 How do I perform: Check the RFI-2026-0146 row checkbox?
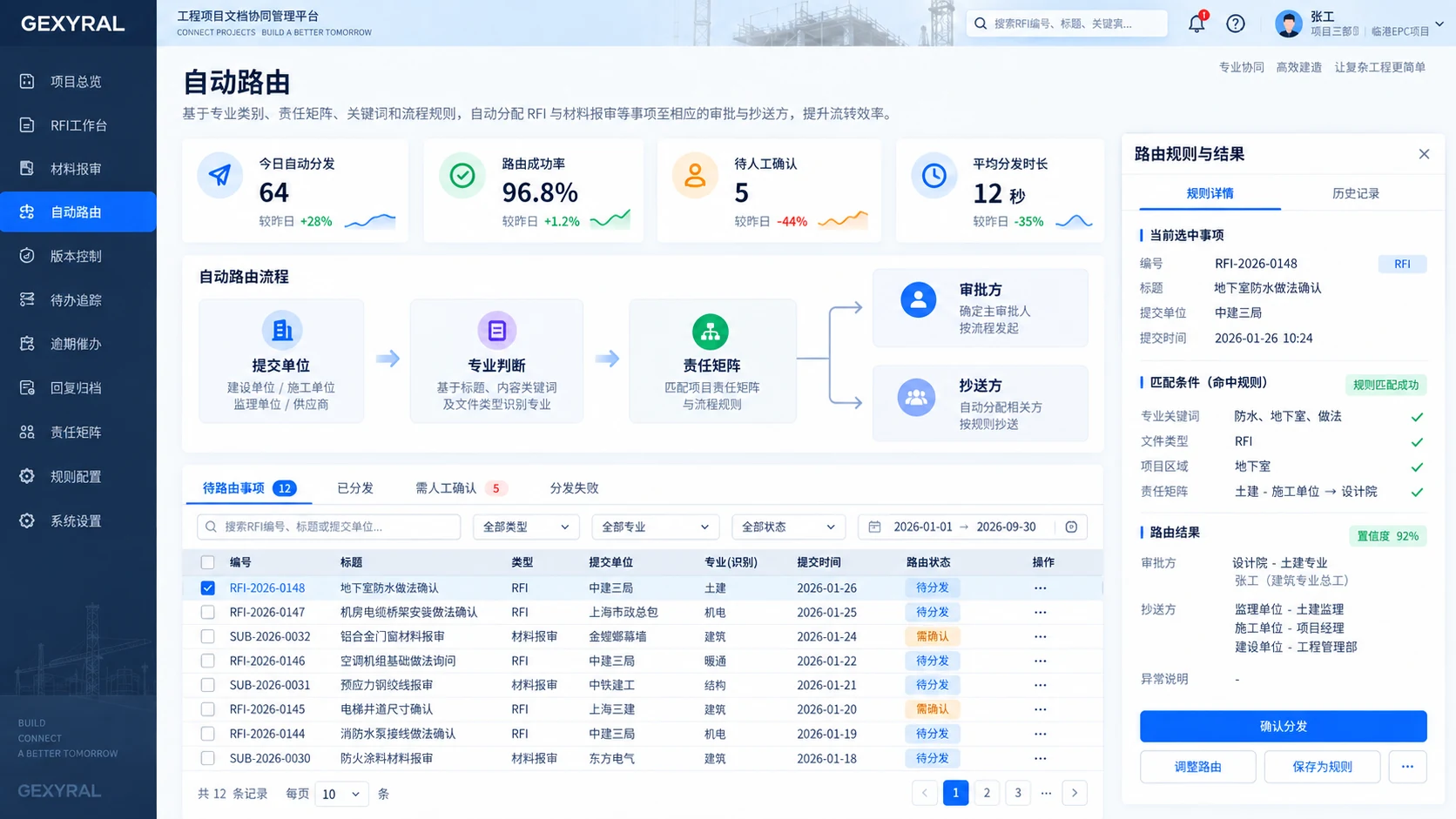[x=207, y=661]
